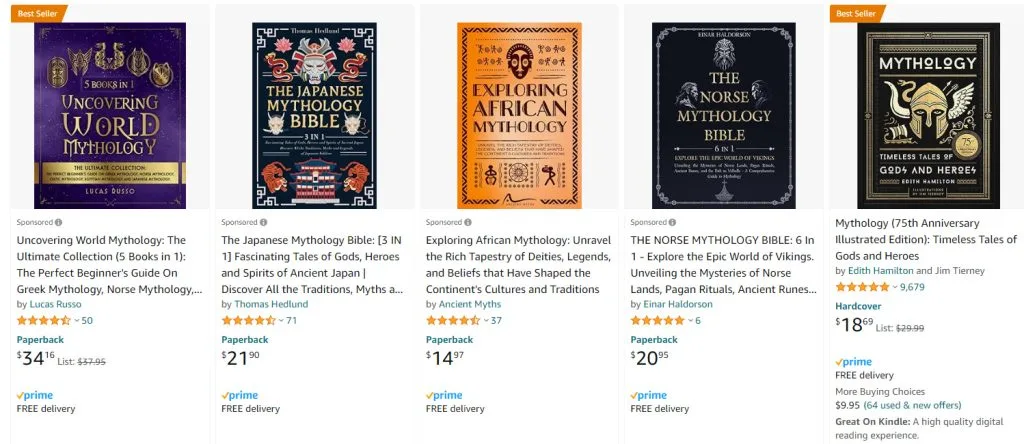
Task: Click star rating of Uncovering World Mythology
Action: (44, 321)
